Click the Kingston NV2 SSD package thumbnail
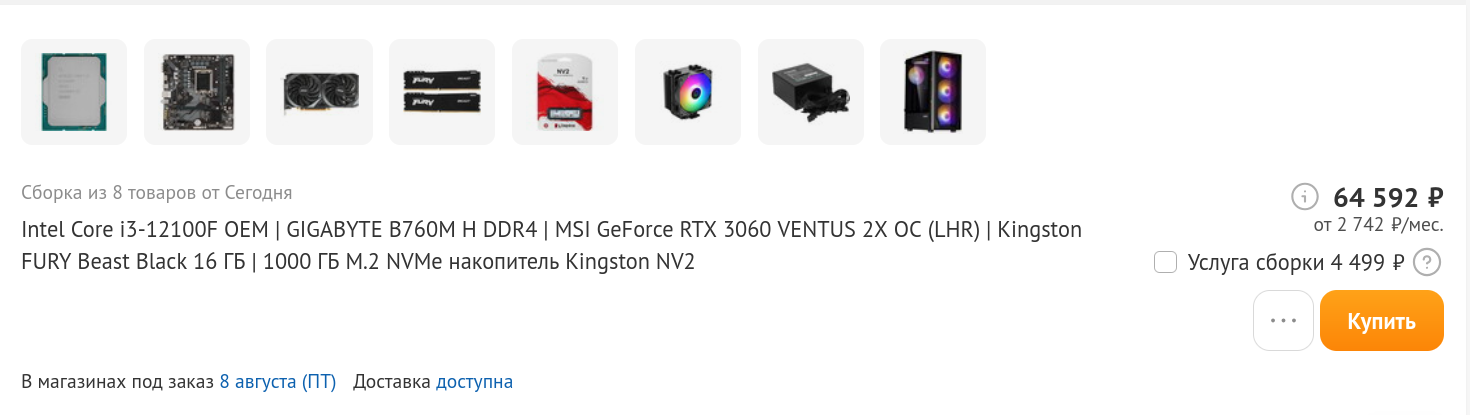Image resolution: width=1470 pixels, height=415 pixels. (565, 92)
